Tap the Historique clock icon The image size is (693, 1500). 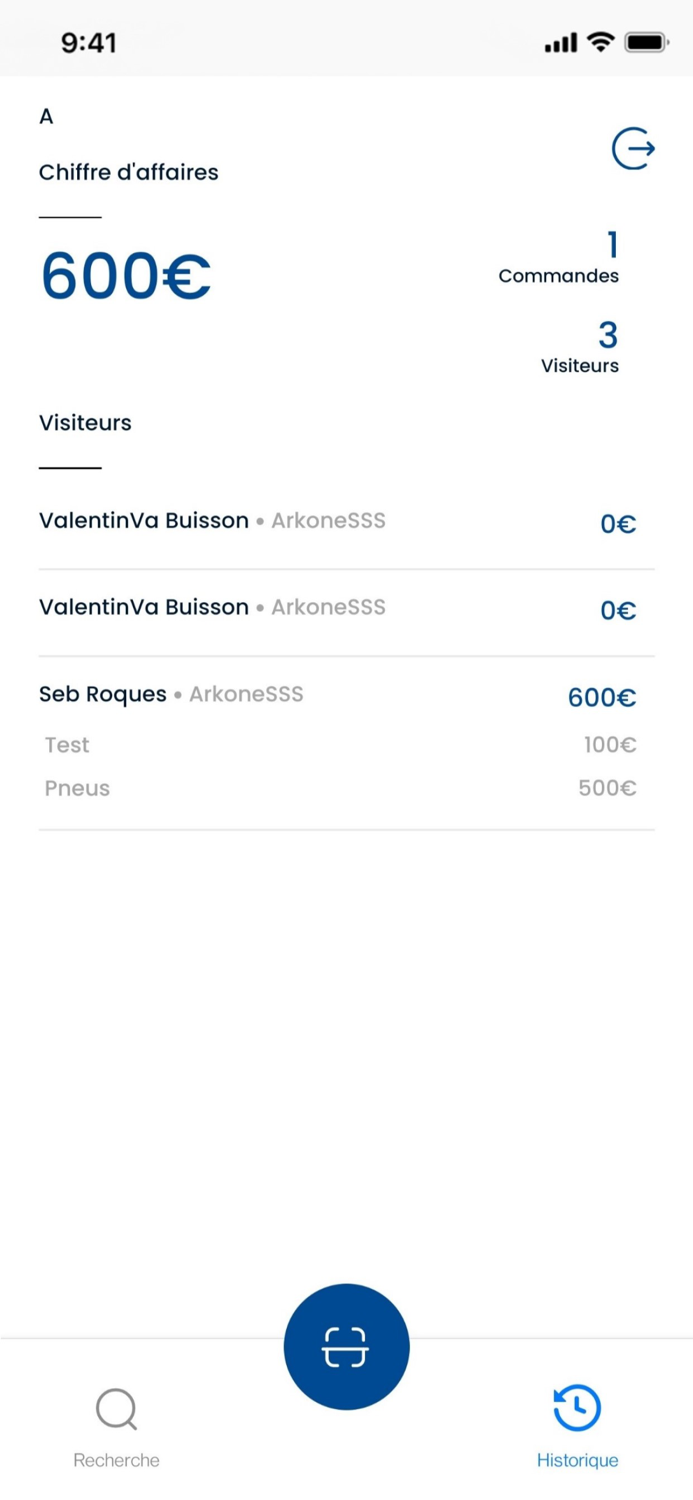point(577,1408)
